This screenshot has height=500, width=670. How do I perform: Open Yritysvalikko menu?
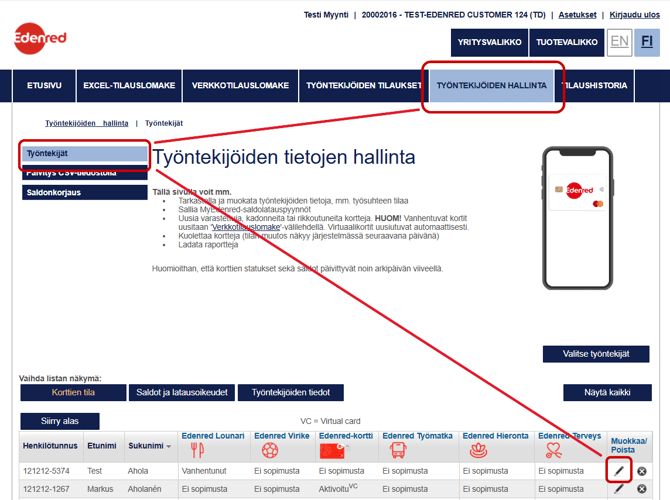click(x=489, y=42)
